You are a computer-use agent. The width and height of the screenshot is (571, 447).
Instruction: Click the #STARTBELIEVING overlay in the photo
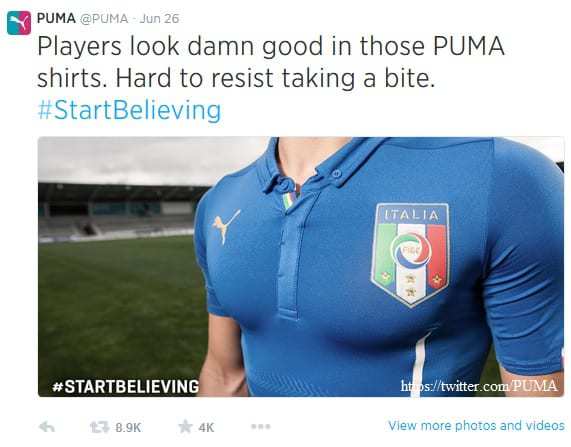pos(126,386)
